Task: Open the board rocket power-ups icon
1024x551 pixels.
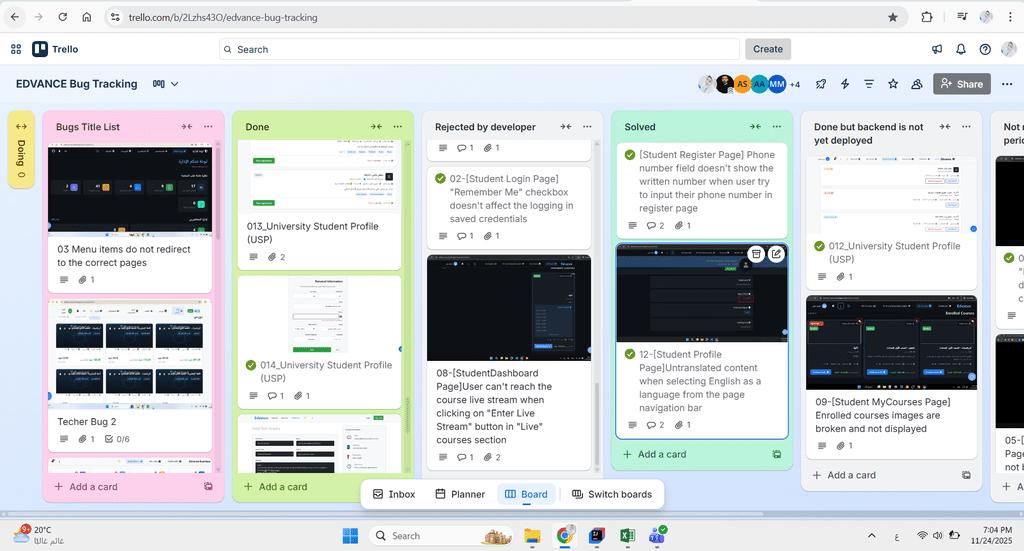Action: (821, 84)
